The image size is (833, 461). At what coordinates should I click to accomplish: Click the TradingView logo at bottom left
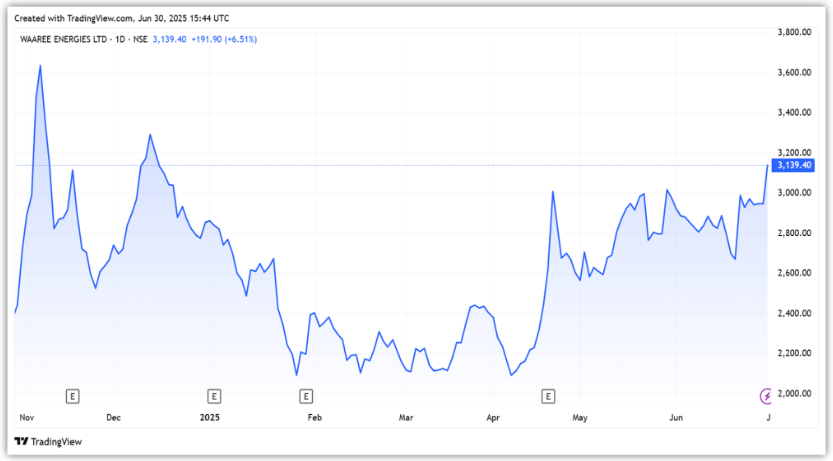[48, 441]
